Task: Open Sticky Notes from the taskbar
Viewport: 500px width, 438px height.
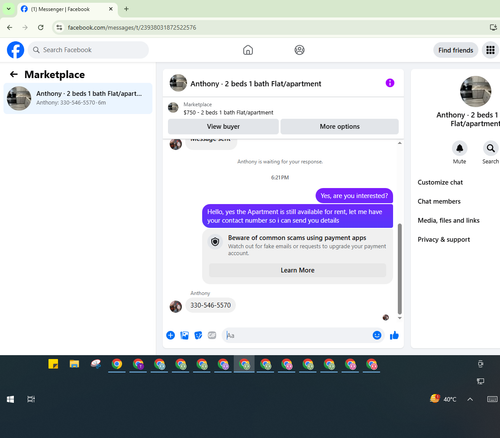Action: (x=53, y=364)
